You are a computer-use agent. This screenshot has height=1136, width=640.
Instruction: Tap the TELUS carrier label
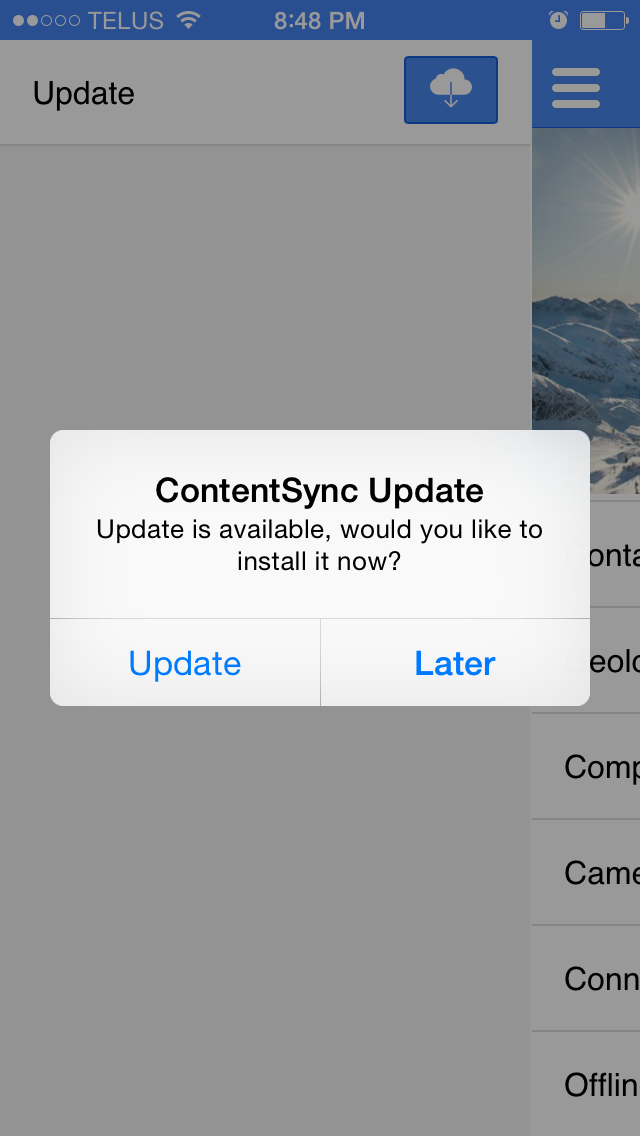125,20
